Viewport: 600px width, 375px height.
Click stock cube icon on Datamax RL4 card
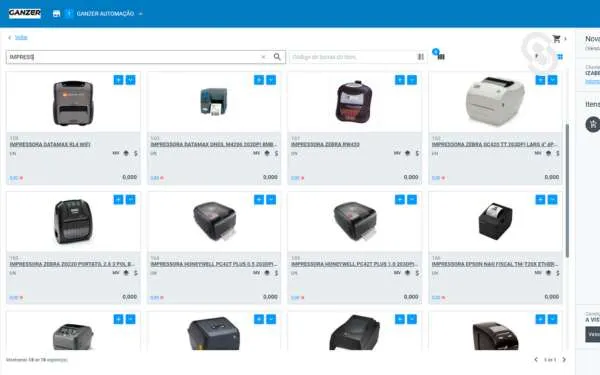click(126, 153)
